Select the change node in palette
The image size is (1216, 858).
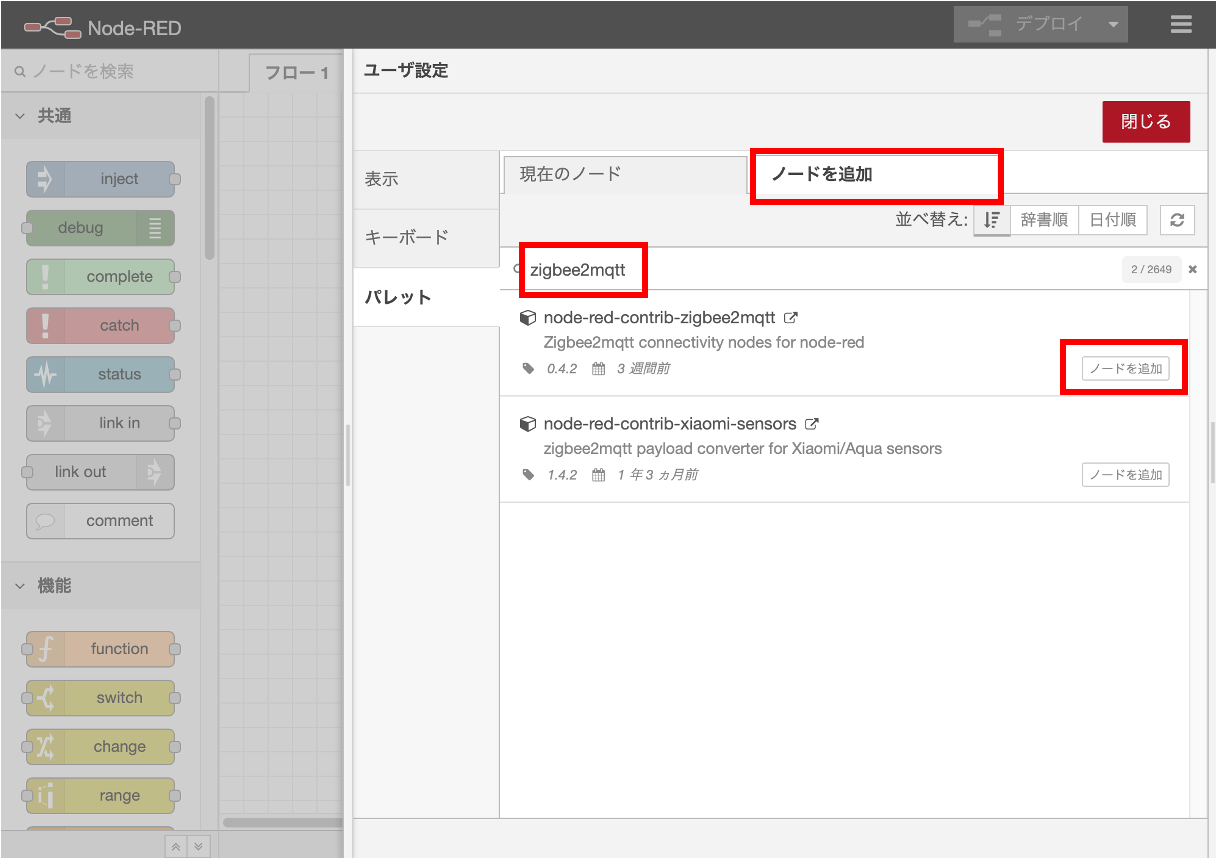point(100,747)
